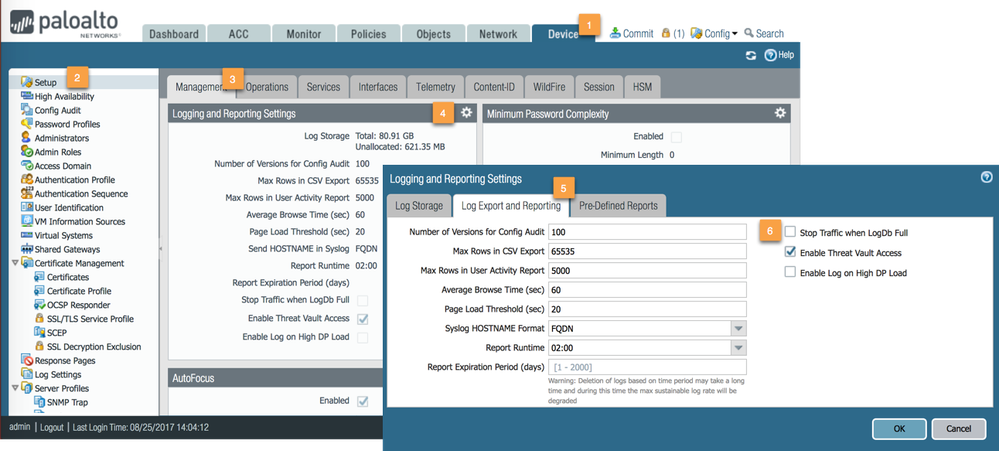Image resolution: width=999 pixels, height=451 pixels.
Task: Open the Syslog HOSTNAME Format dropdown
Action: tap(738, 328)
